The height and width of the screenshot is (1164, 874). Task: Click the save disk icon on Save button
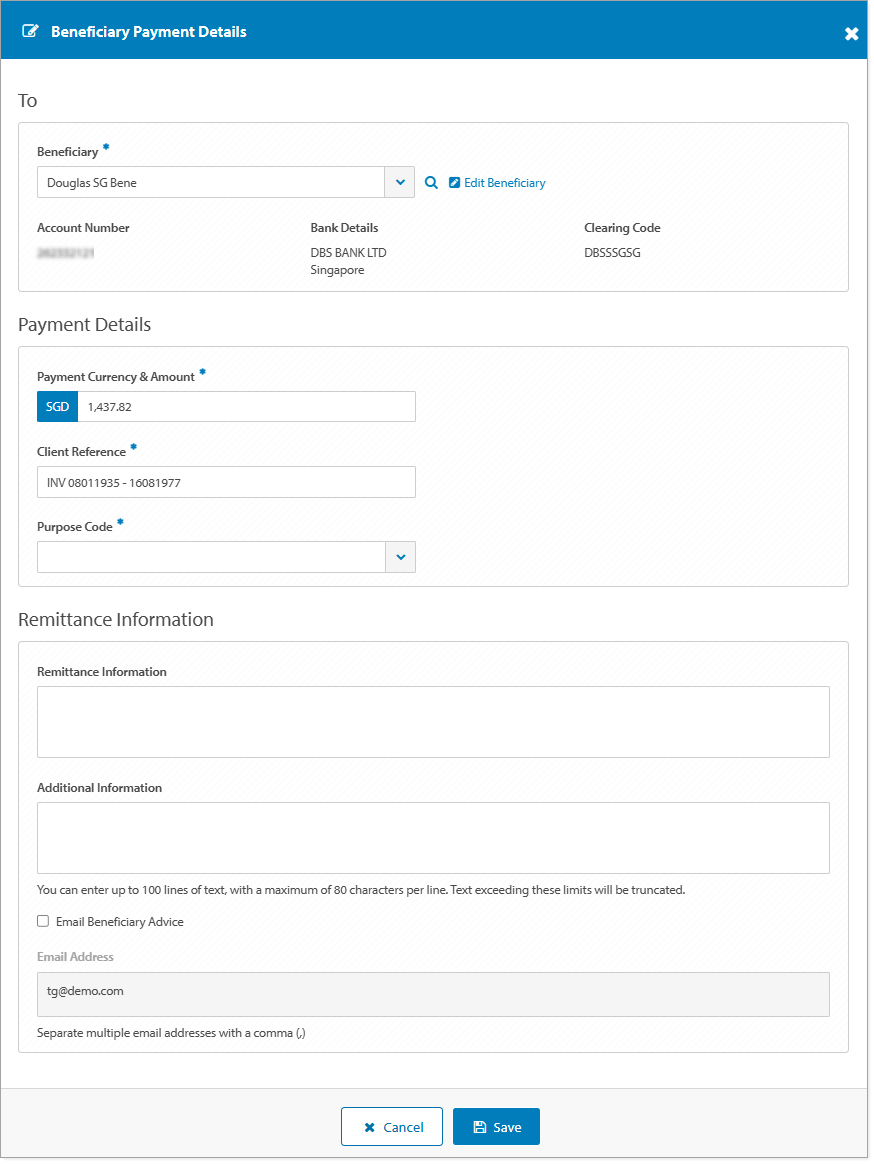[x=481, y=1126]
